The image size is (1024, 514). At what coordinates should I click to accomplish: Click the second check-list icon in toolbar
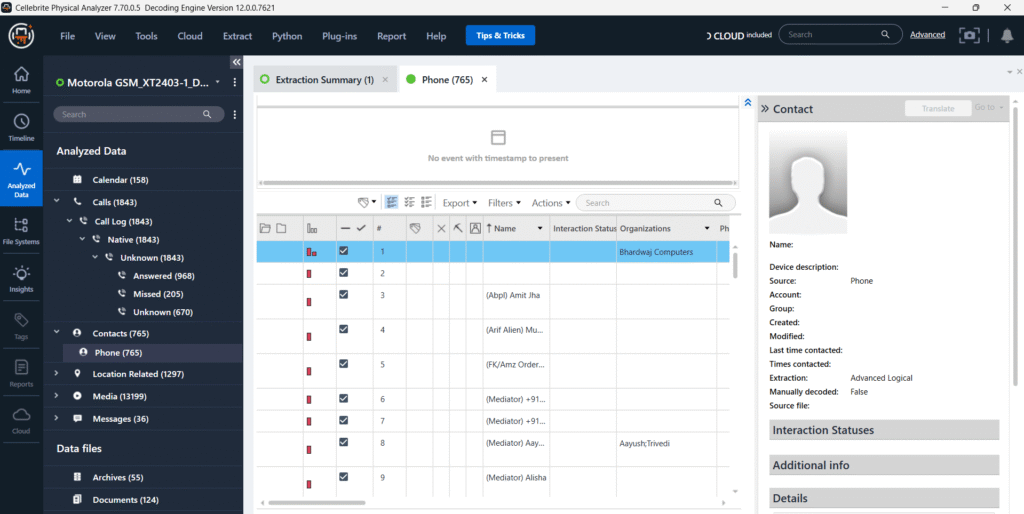coord(410,202)
